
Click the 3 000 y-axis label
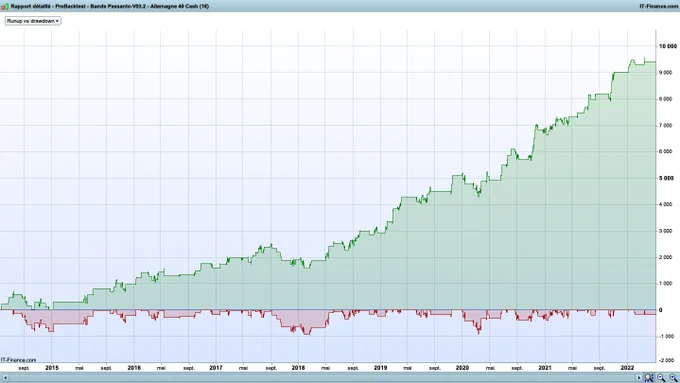coord(666,231)
